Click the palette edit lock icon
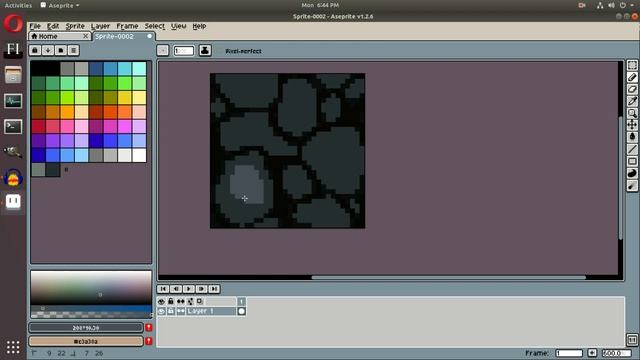This screenshot has height=360, width=640. (x=35, y=50)
